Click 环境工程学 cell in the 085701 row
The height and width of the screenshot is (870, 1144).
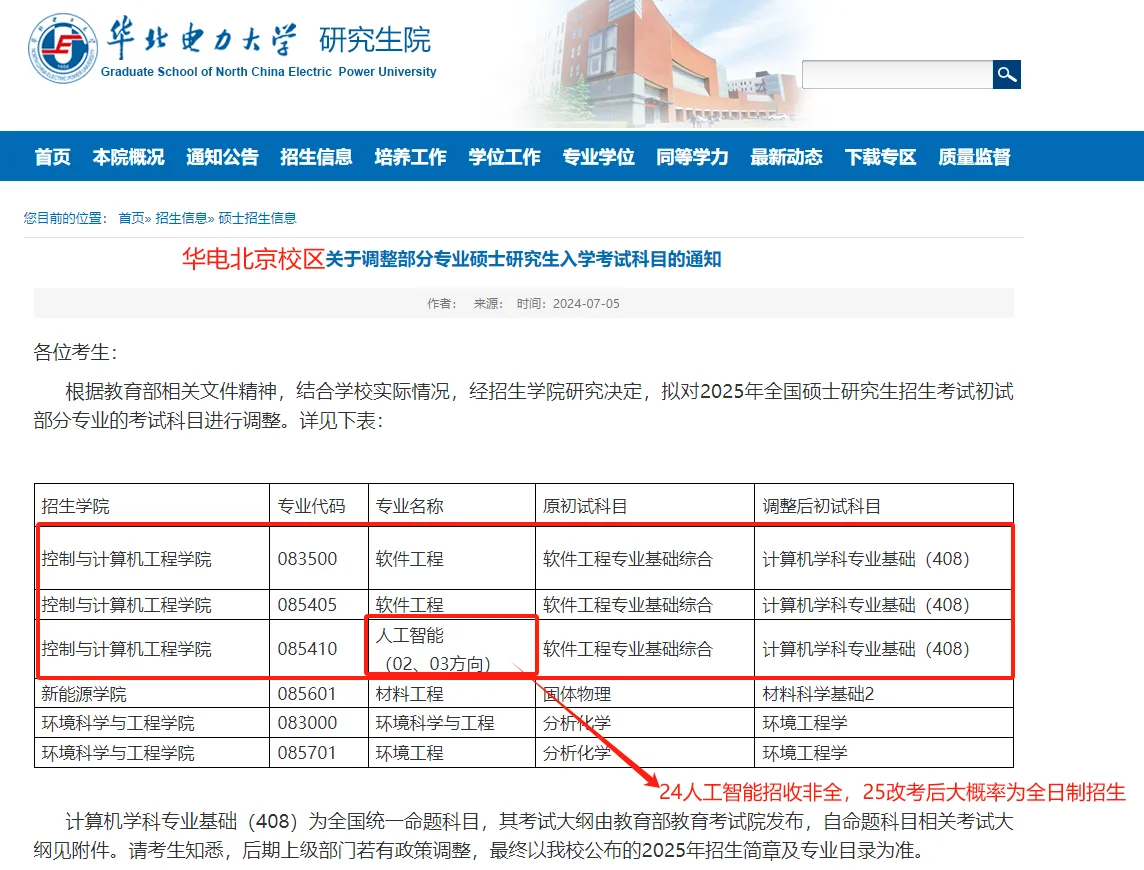click(x=884, y=752)
